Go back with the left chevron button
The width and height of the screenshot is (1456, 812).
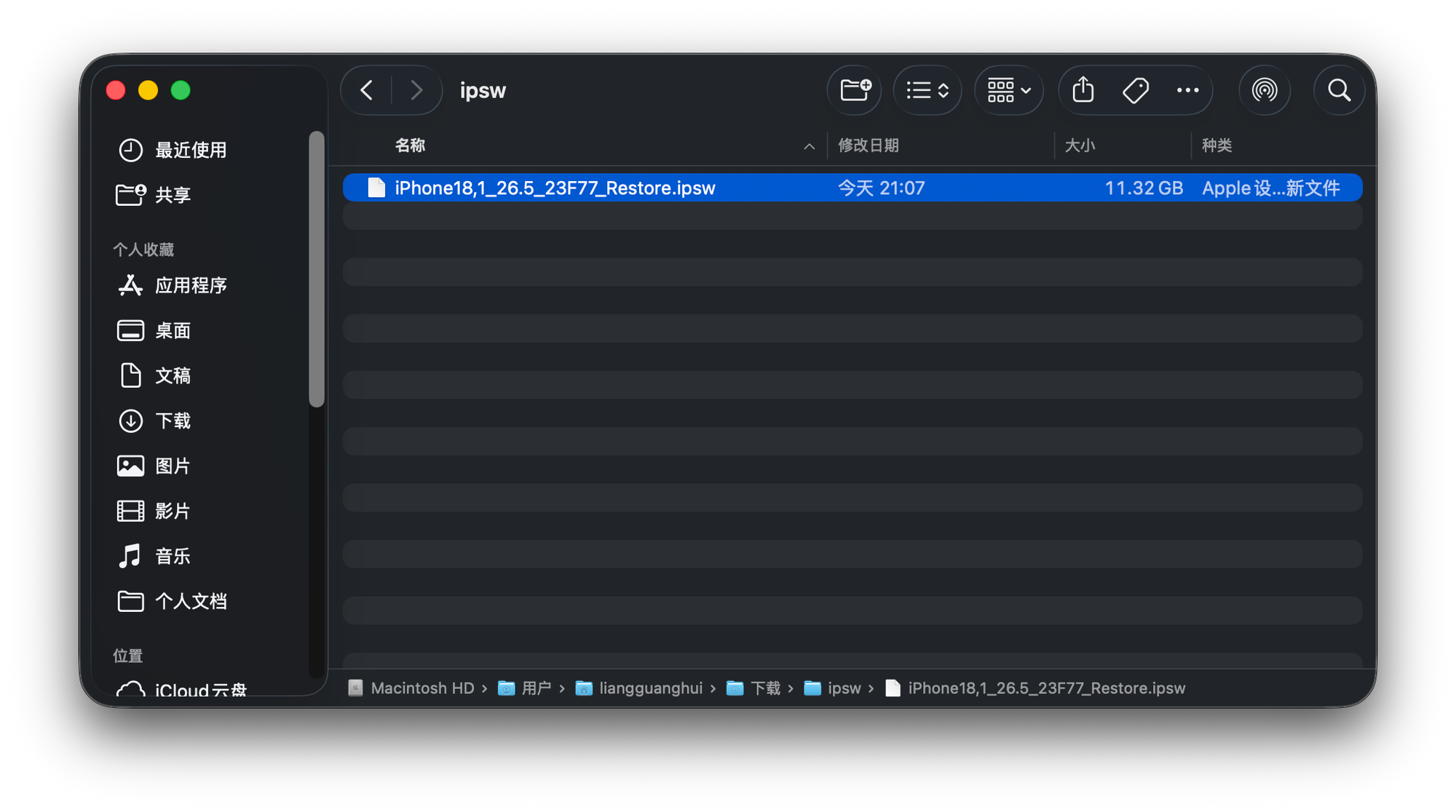click(367, 90)
